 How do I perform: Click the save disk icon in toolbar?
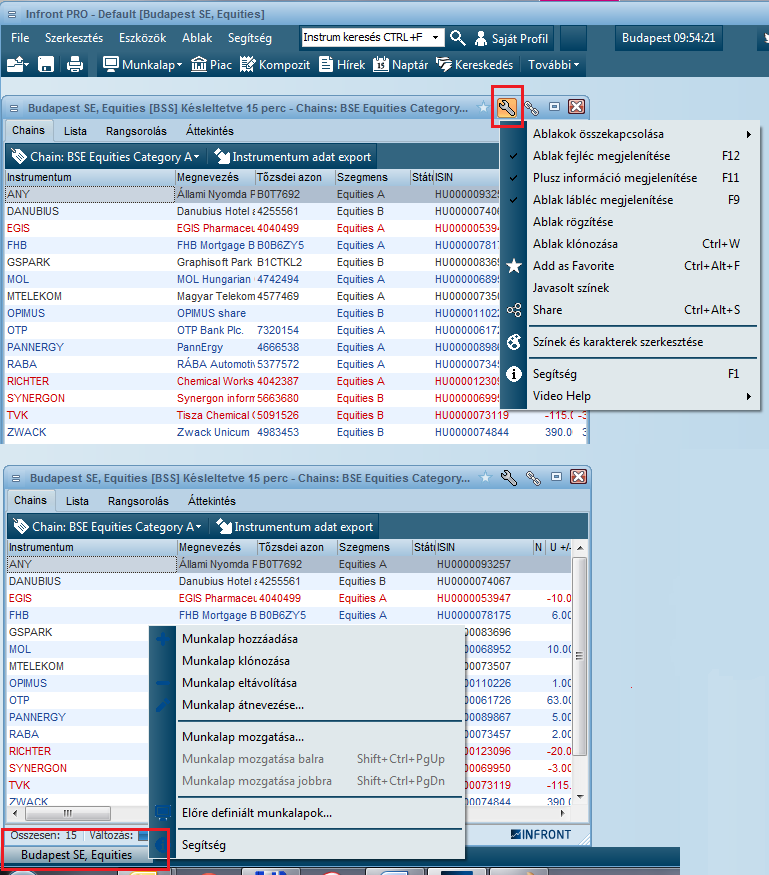[46, 65]
